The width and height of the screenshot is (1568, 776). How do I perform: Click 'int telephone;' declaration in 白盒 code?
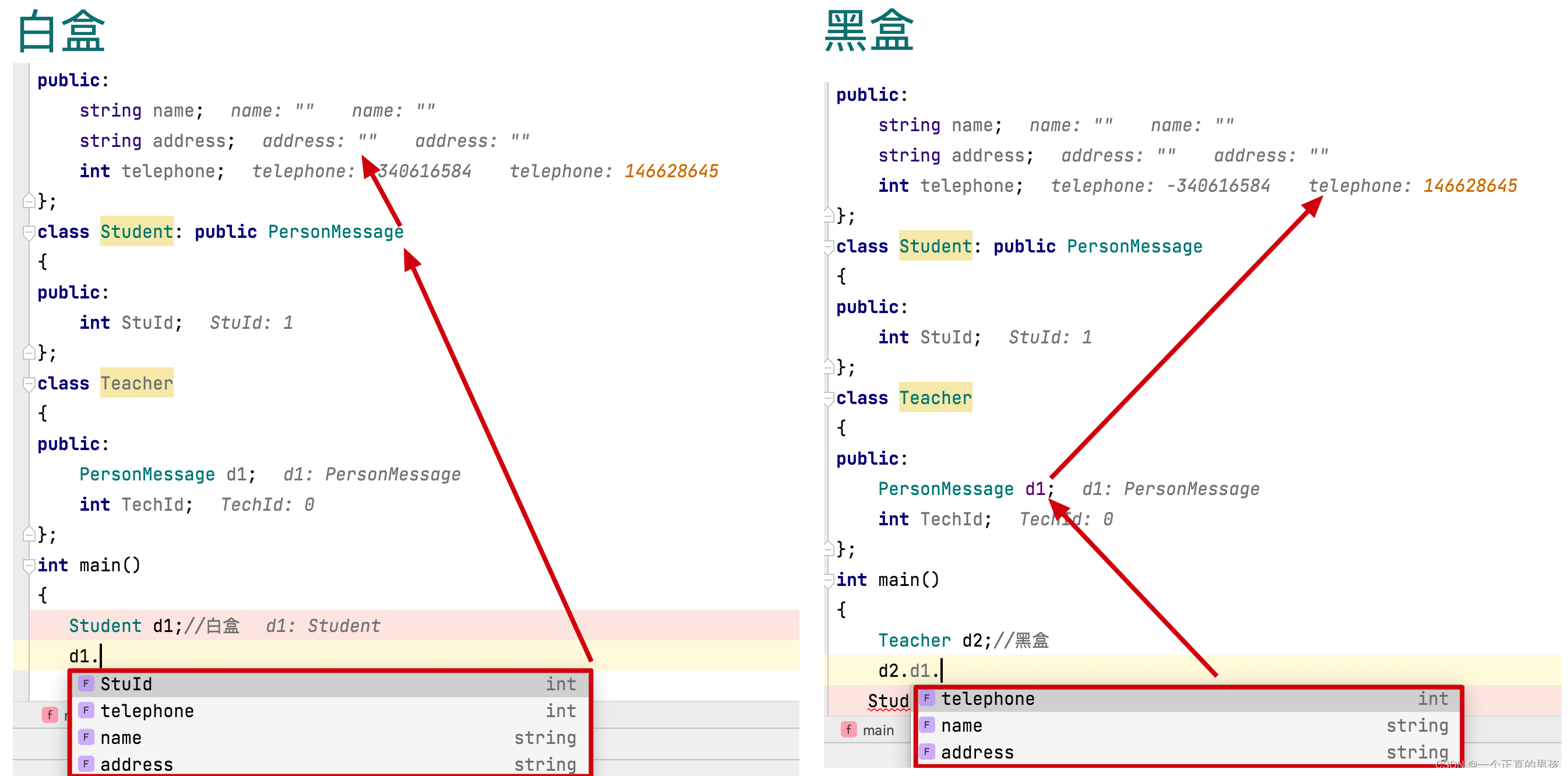click(x=152, y=171)
